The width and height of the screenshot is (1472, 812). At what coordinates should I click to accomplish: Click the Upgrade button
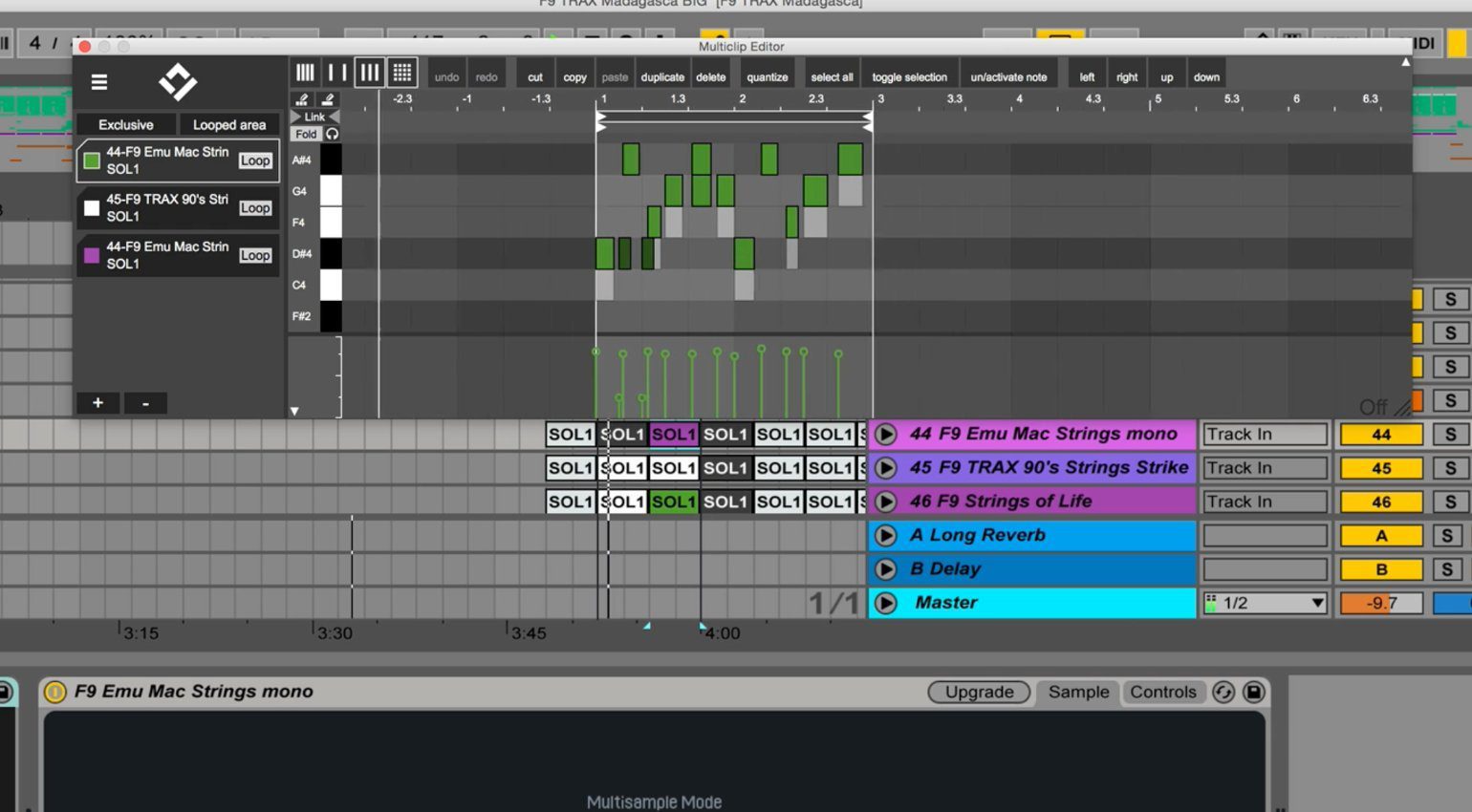pyautogui.click(x=979, y=692)
